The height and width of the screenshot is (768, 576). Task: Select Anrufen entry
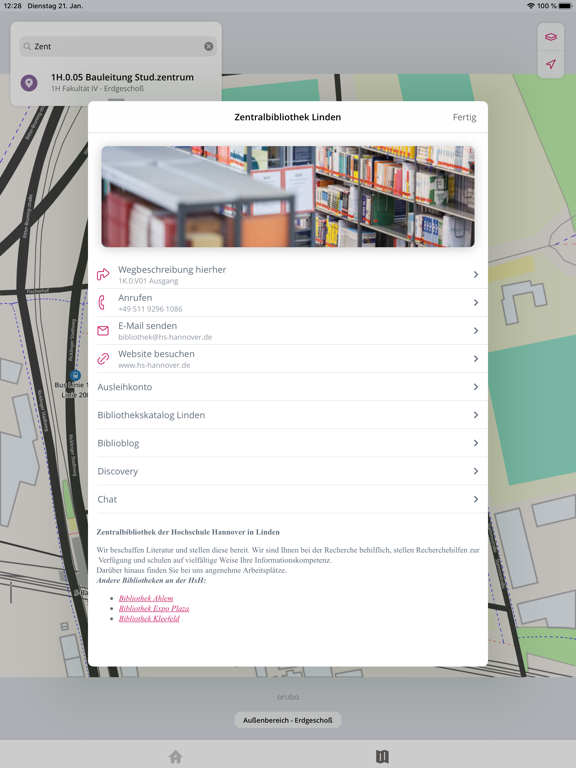(x=288, y=302)
